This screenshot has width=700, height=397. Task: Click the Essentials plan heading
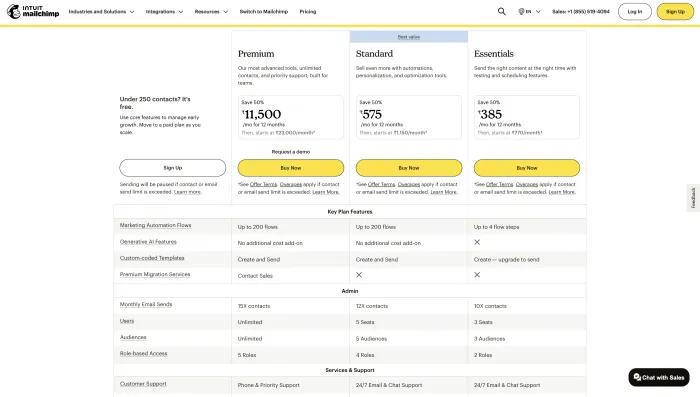[493, 54]
